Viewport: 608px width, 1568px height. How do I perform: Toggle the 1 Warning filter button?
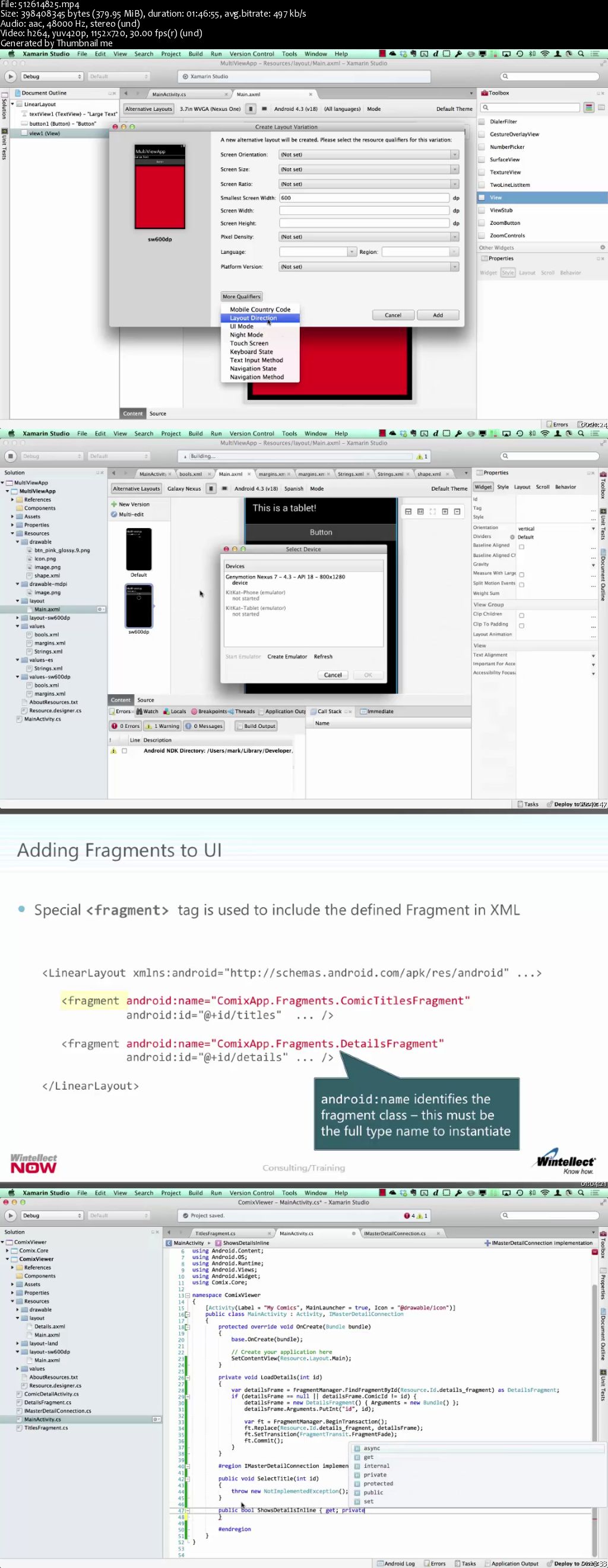tap(163, 726)
